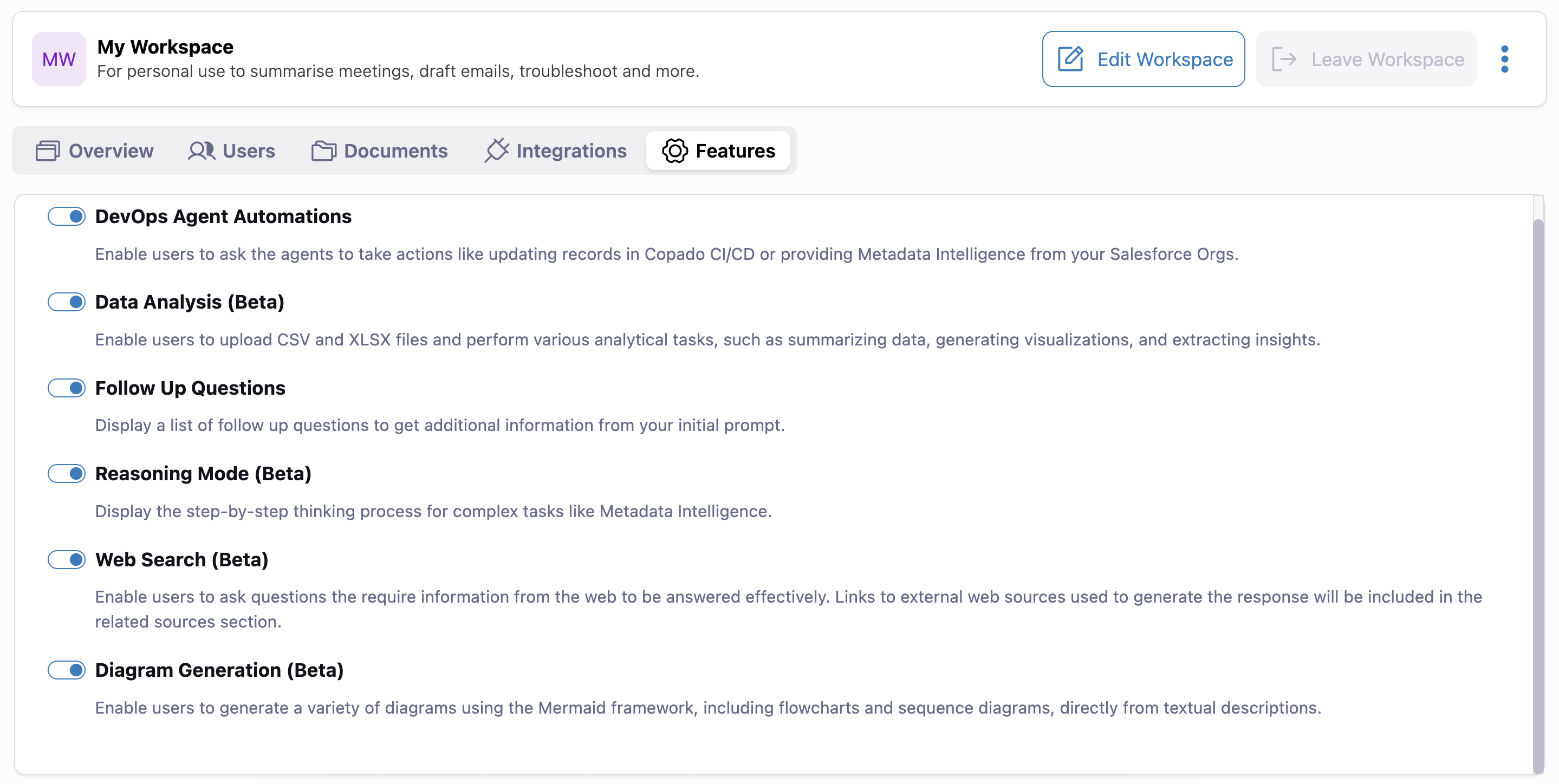Click the Integrations plug icon
This screenshot has width=1559, height=784.
(496, 151)
